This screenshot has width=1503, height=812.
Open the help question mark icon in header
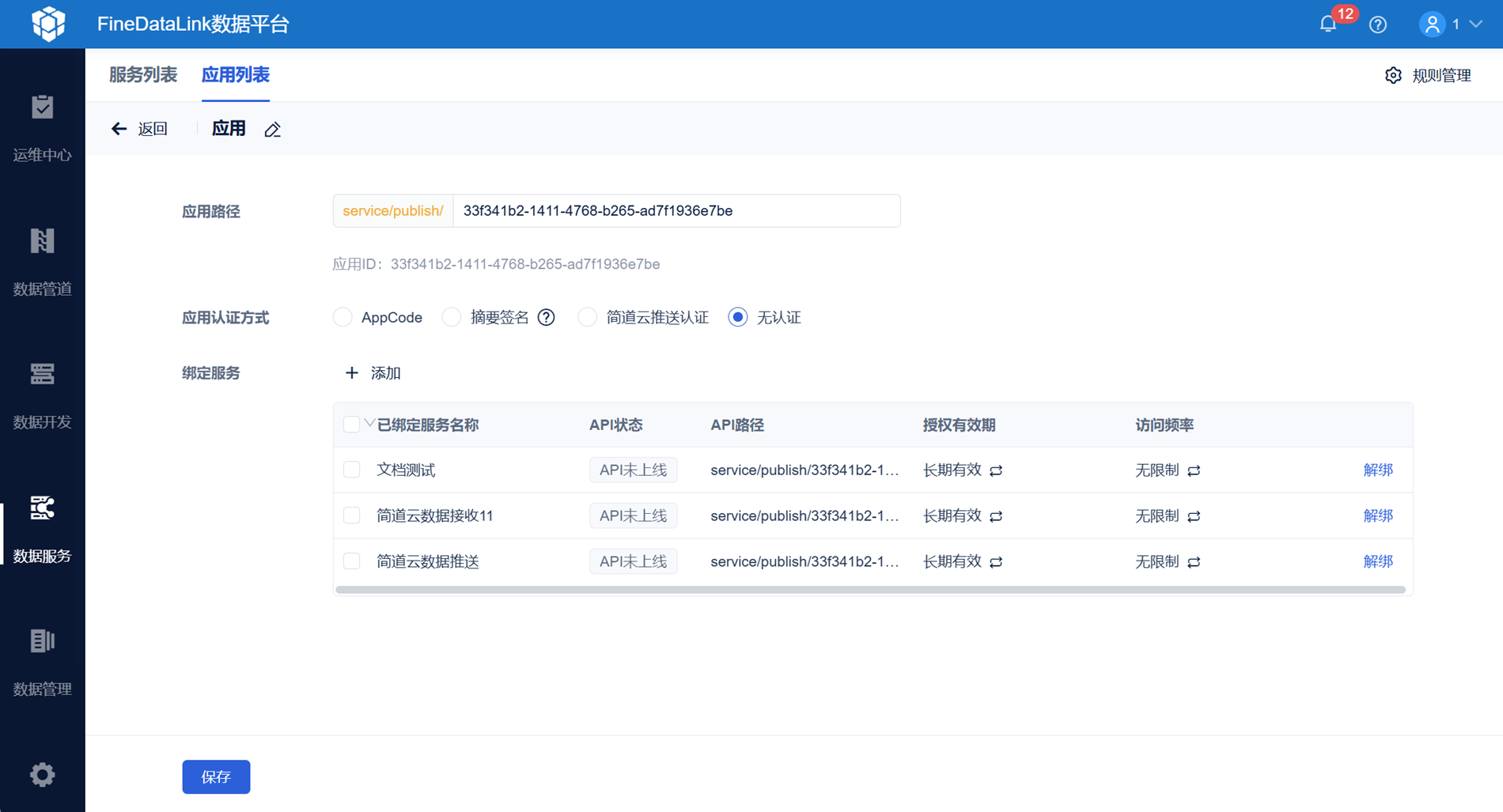coord(1378,25)
